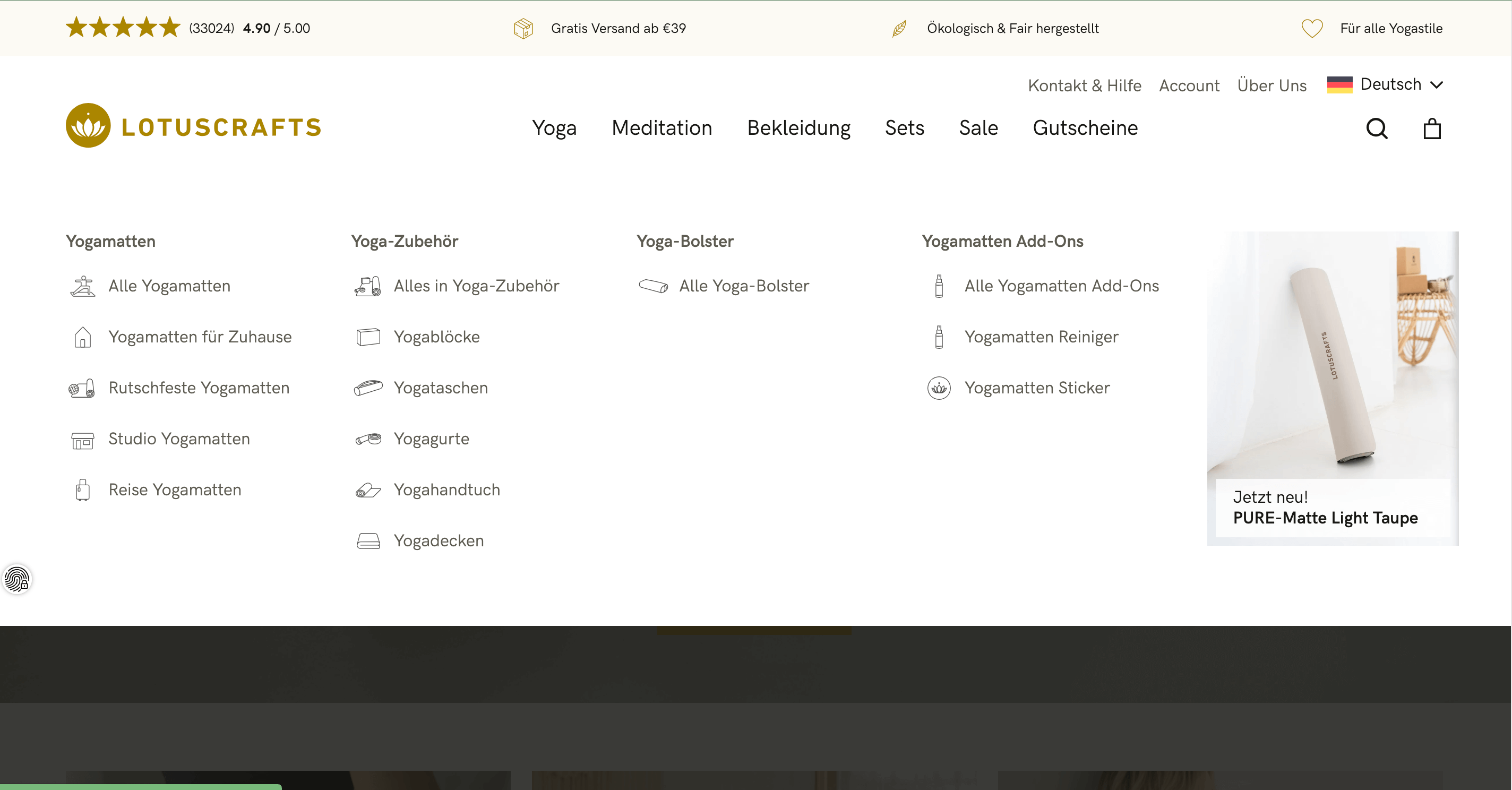Open the Yogagurte category

[x=432, y=439]
